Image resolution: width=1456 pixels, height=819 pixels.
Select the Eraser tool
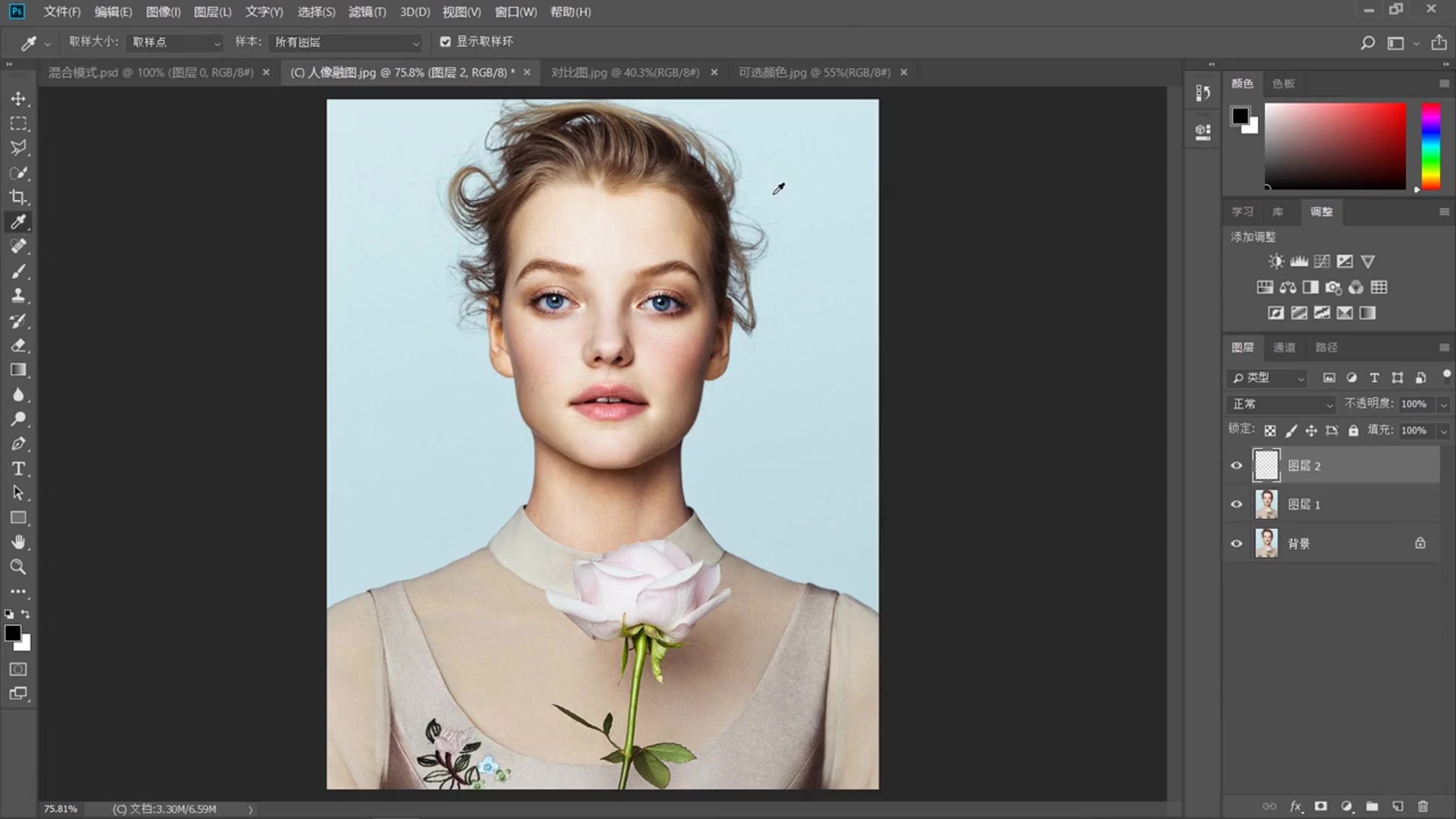[18, 345]
